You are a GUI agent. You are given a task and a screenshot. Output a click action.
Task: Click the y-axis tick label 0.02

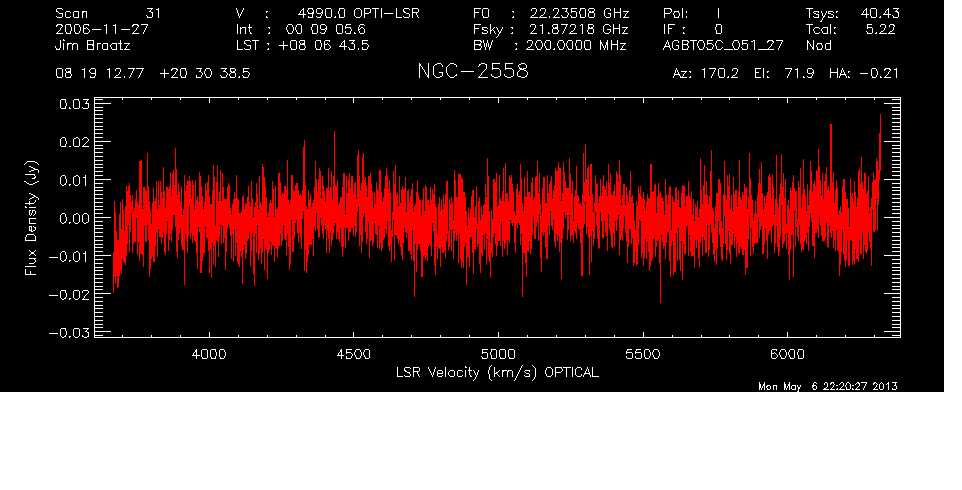pyautogui.click(x=74, y=142)
